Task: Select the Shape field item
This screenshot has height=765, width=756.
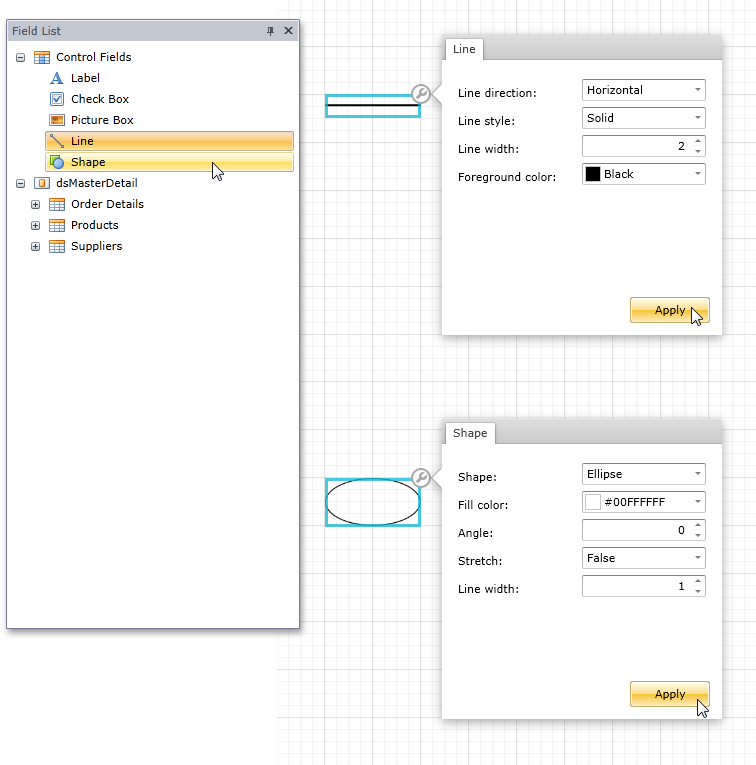Action: [169, 162]
